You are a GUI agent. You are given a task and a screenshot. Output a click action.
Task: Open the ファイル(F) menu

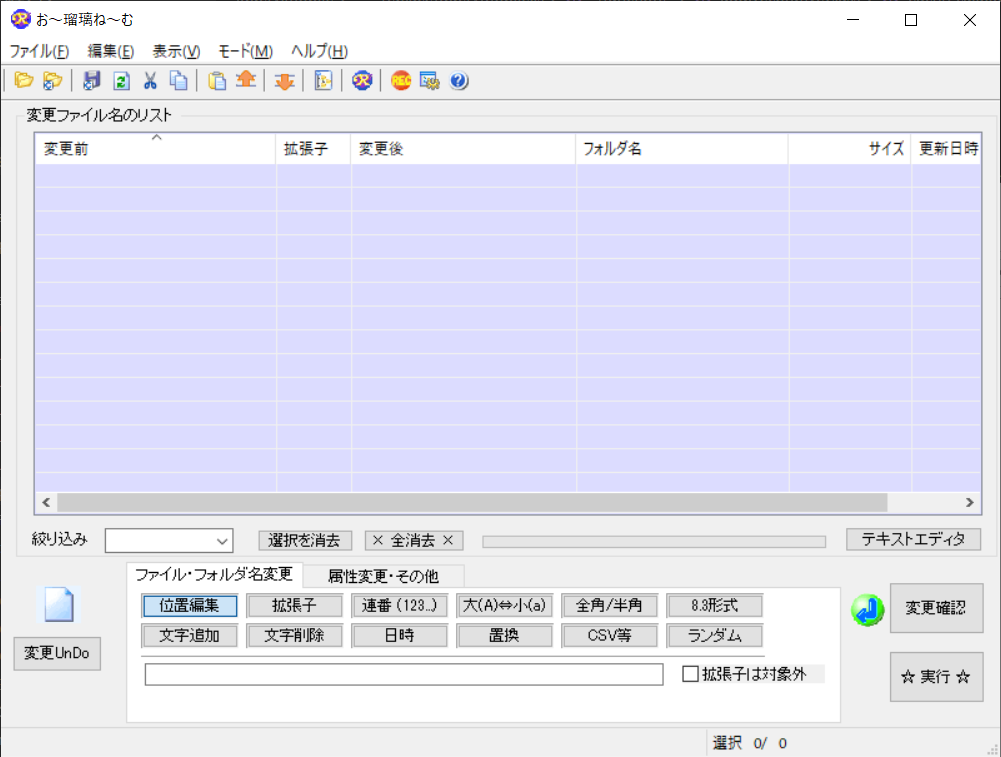[x=39, y=51]
